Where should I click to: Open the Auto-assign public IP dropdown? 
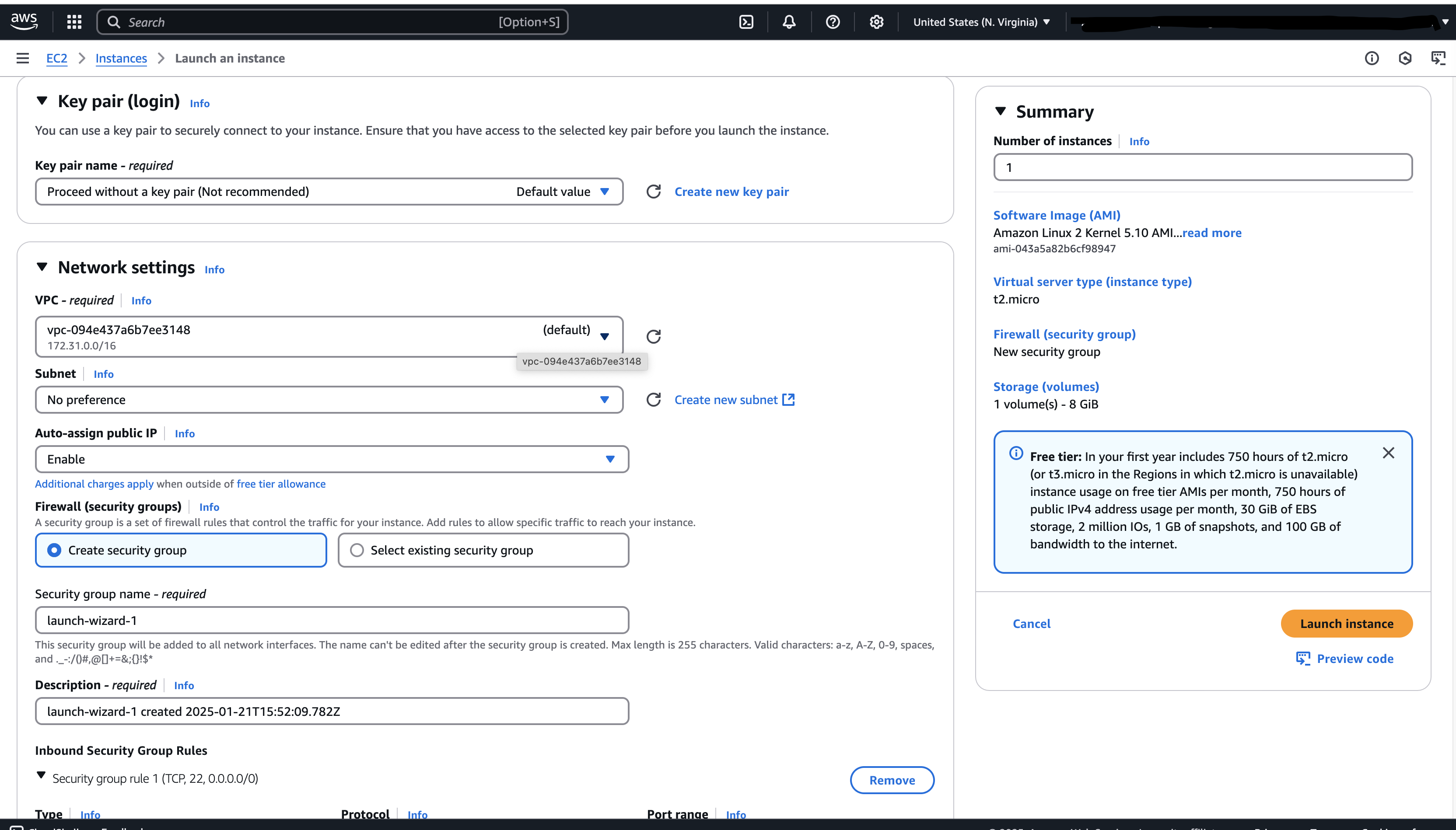click(332, 459)
